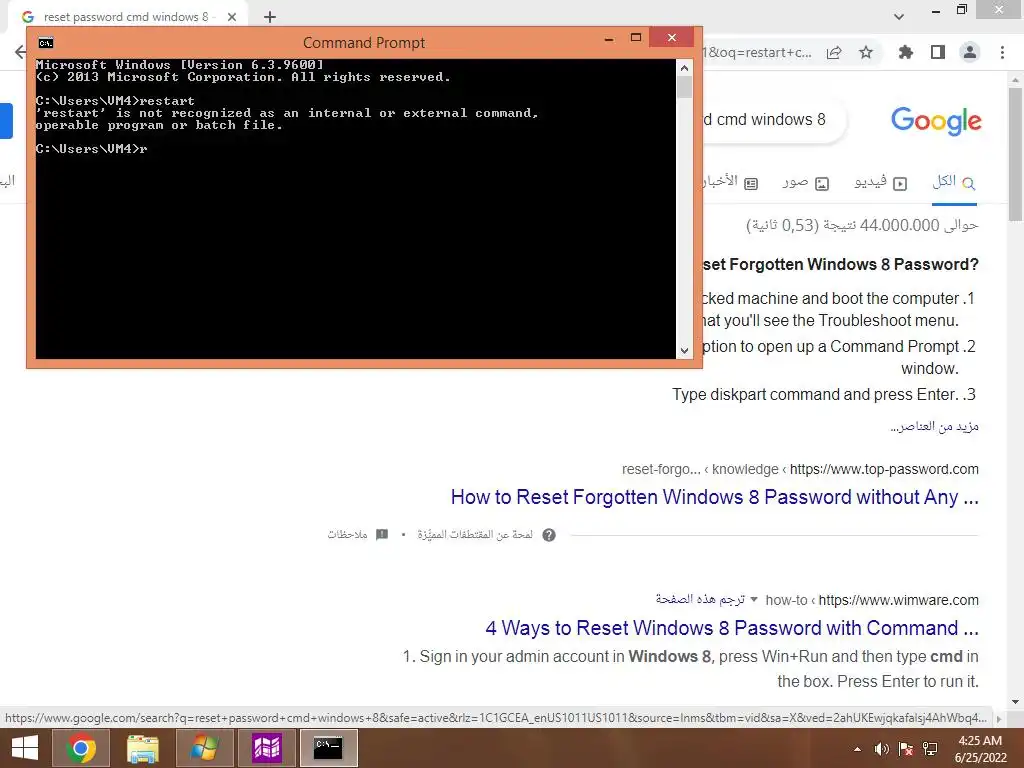
Task: Open the taskbar clock showing 4:25 AM
Action: click(x=980, y=748)
